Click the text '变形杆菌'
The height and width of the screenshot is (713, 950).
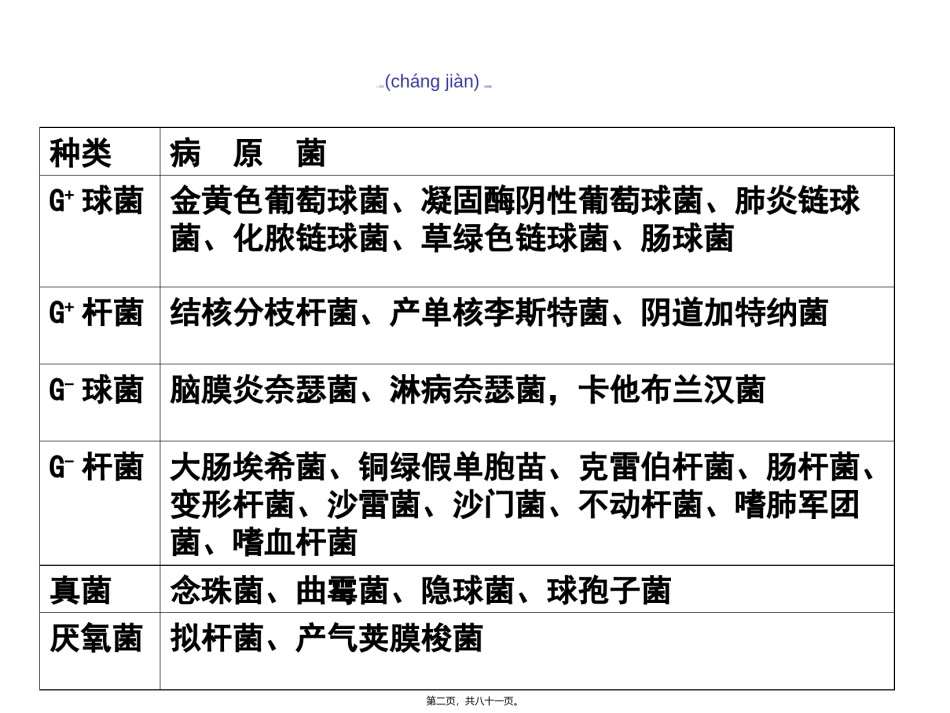click(x=232, y=505)
